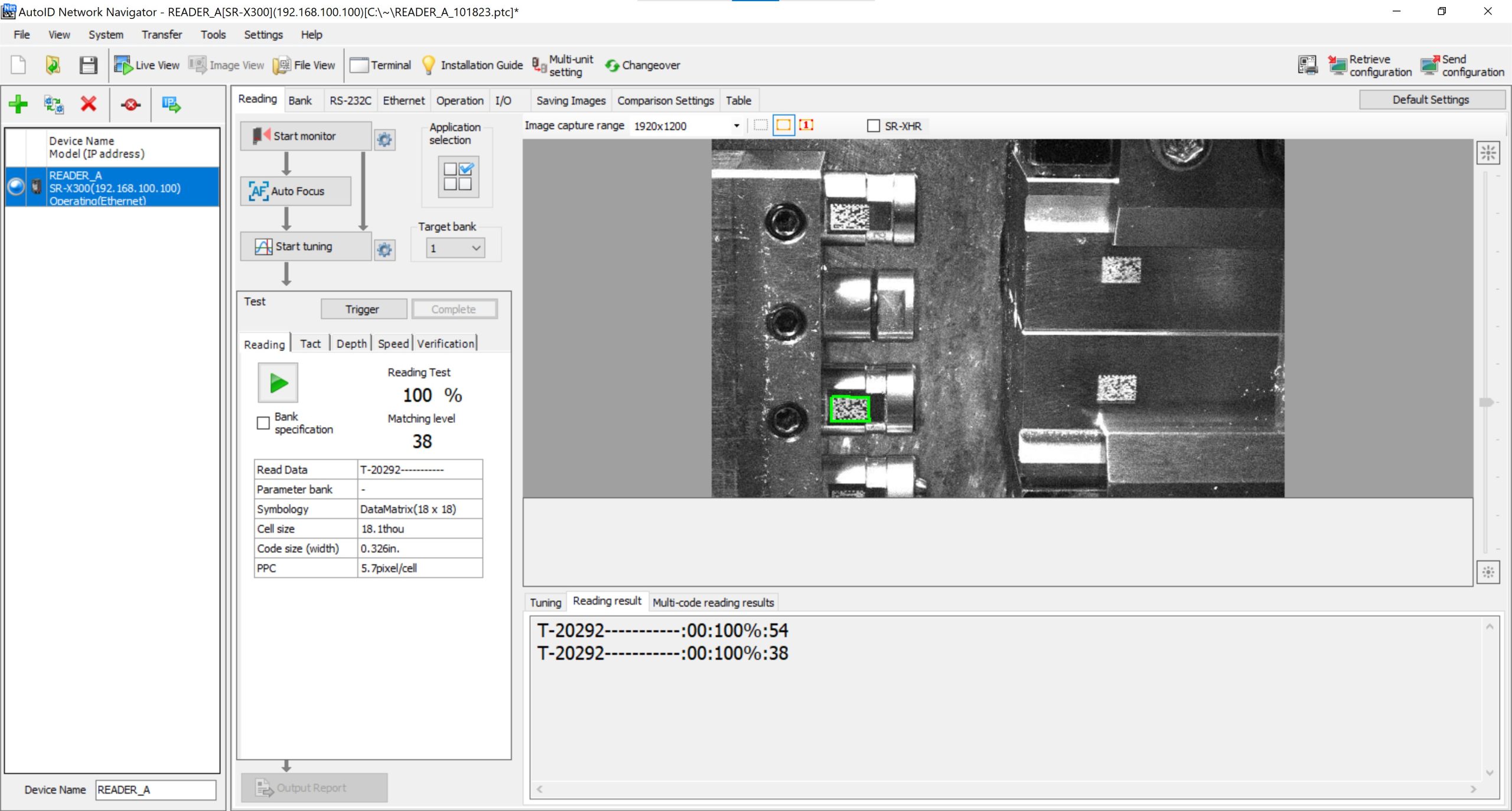1512x811 pixels.
Task: Enable the SR-XHR checkbox
Action: click(873, 126)
